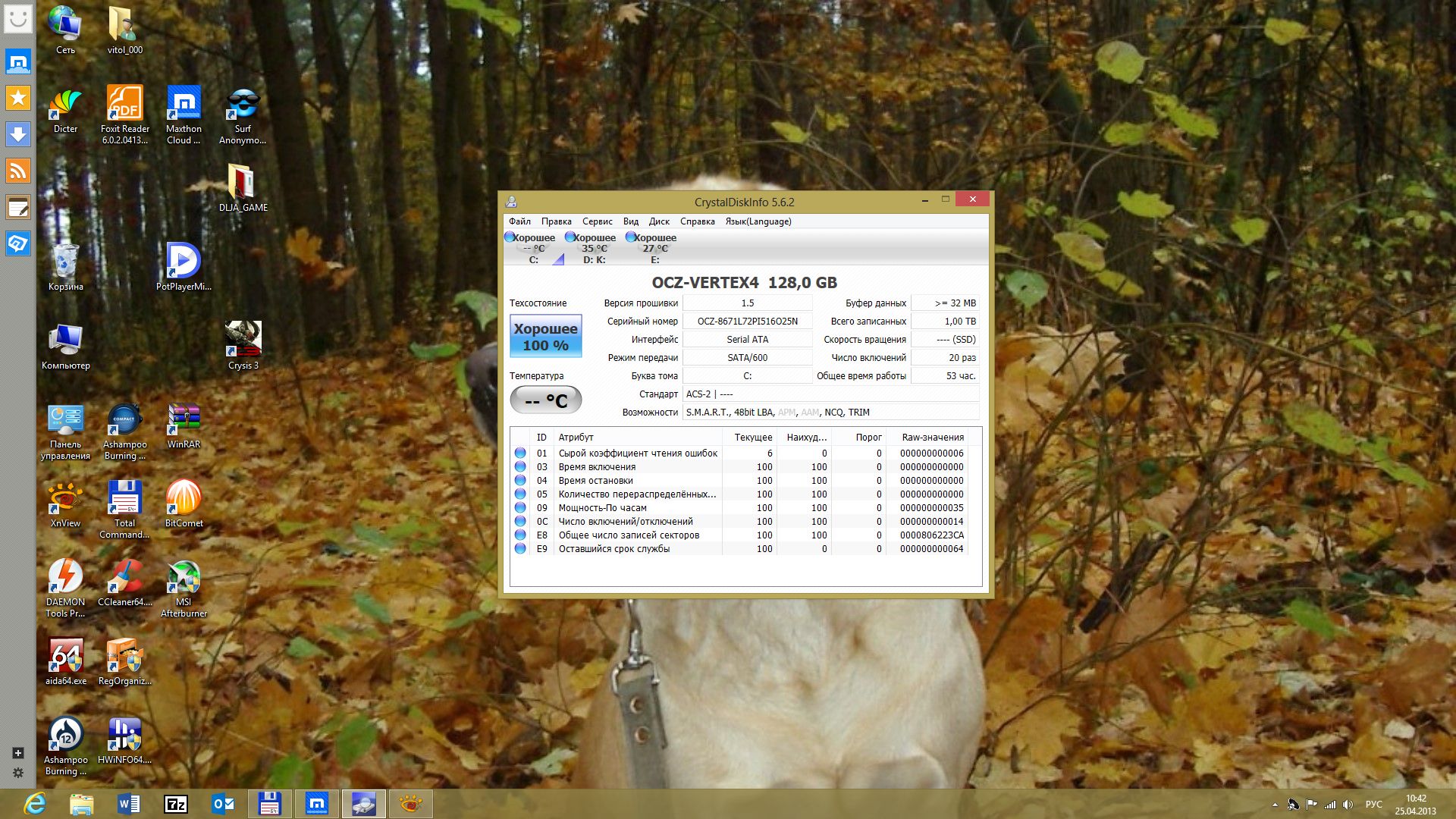Select the E: disk status tab
Screen dimensions: 1456x819
tap(654, 248)
